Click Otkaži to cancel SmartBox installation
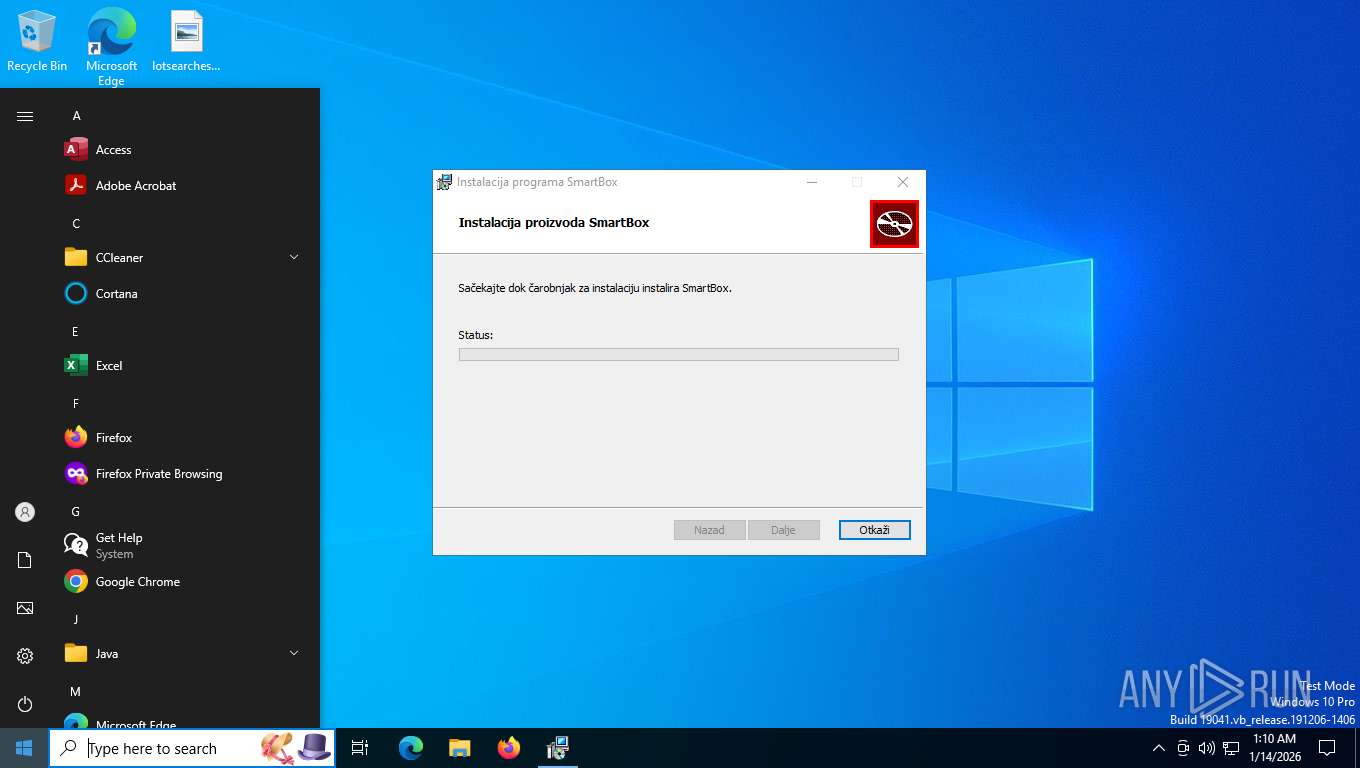 [874, 530]
